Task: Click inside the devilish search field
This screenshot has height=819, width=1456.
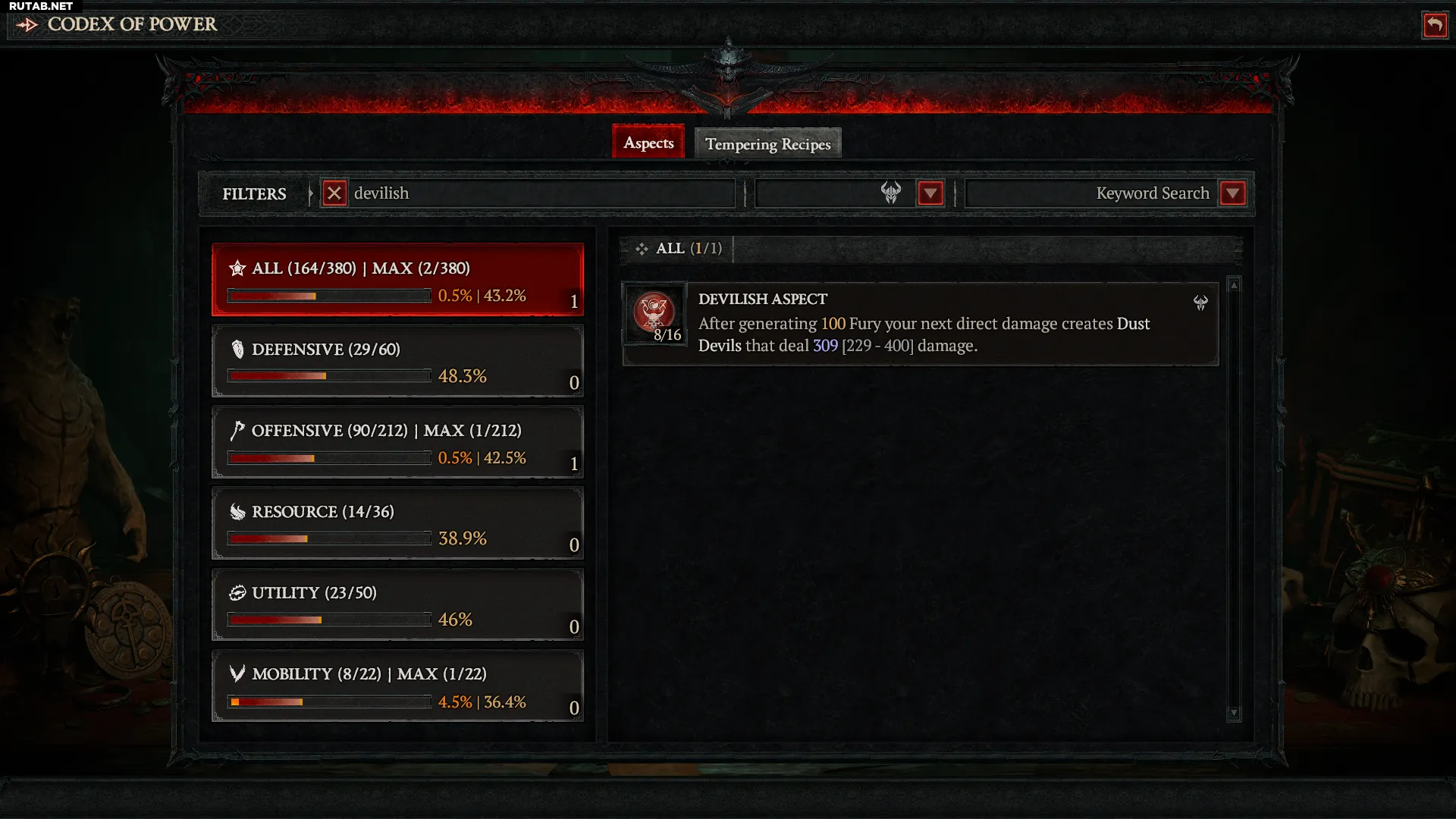Action: click(x=542, y=193)
